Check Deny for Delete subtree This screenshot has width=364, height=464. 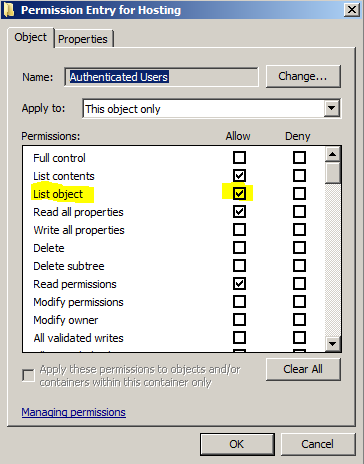299,266
